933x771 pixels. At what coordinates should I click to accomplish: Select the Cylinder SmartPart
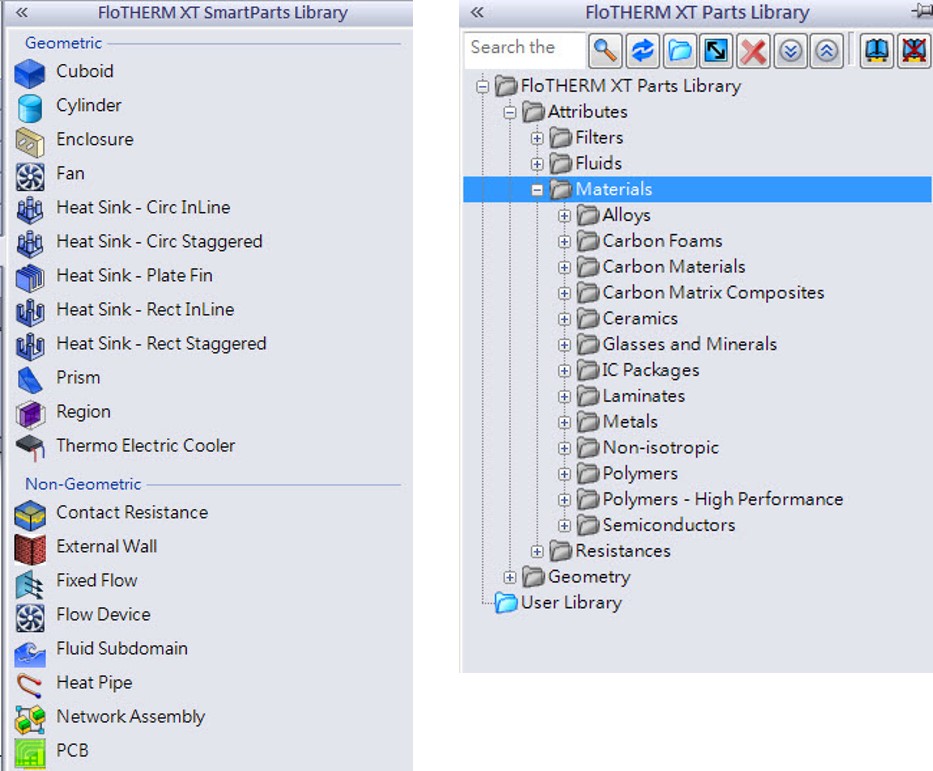tap(88, 106)
